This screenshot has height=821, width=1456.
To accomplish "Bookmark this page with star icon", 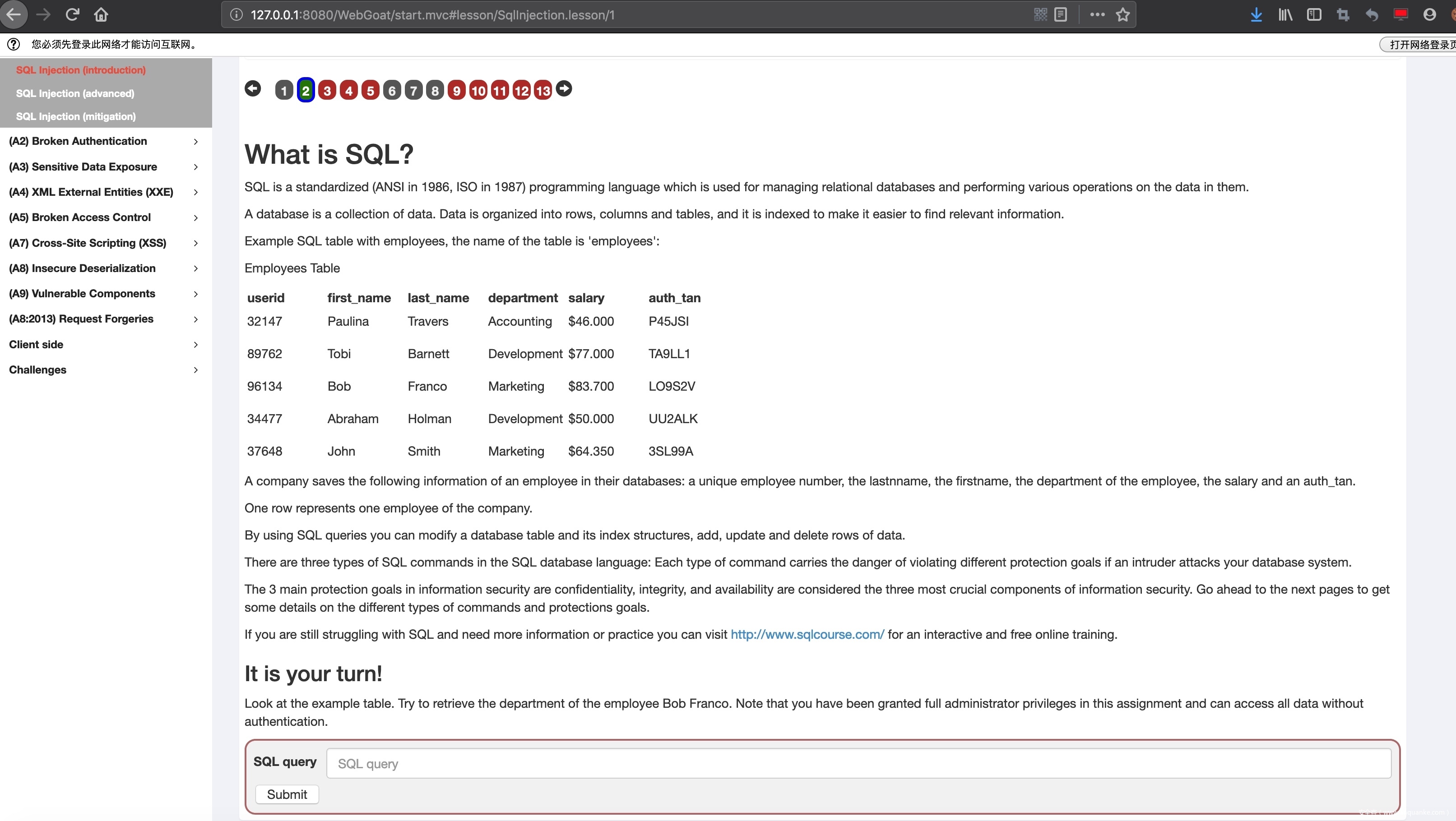I will (x=1122, y=15).
